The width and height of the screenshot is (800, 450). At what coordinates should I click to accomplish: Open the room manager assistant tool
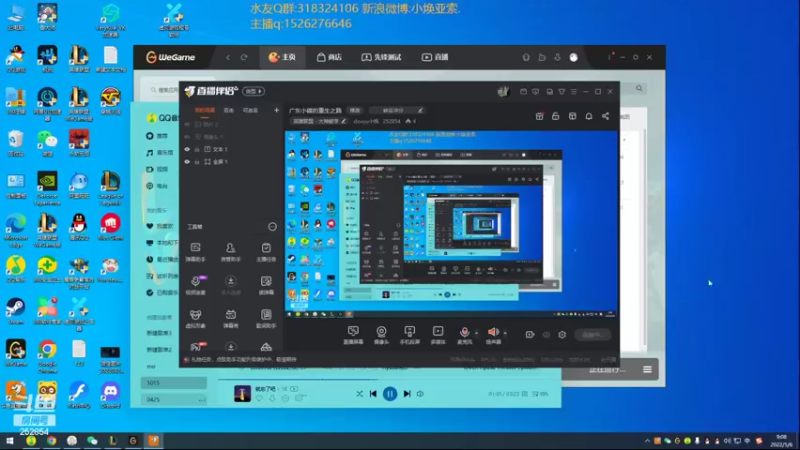pos(231,252)
